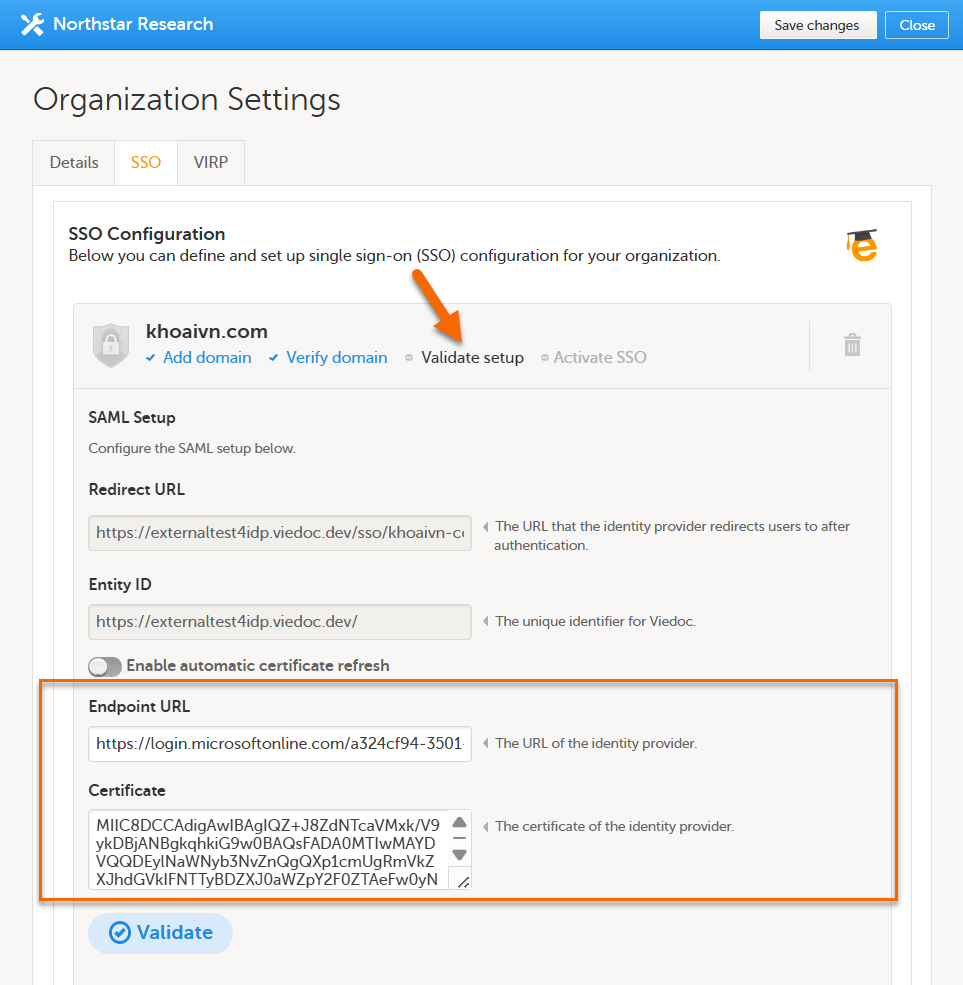This screenshot has width=963, height=985.
Task: Select the Validate setup step
Action: pos(472,358)
